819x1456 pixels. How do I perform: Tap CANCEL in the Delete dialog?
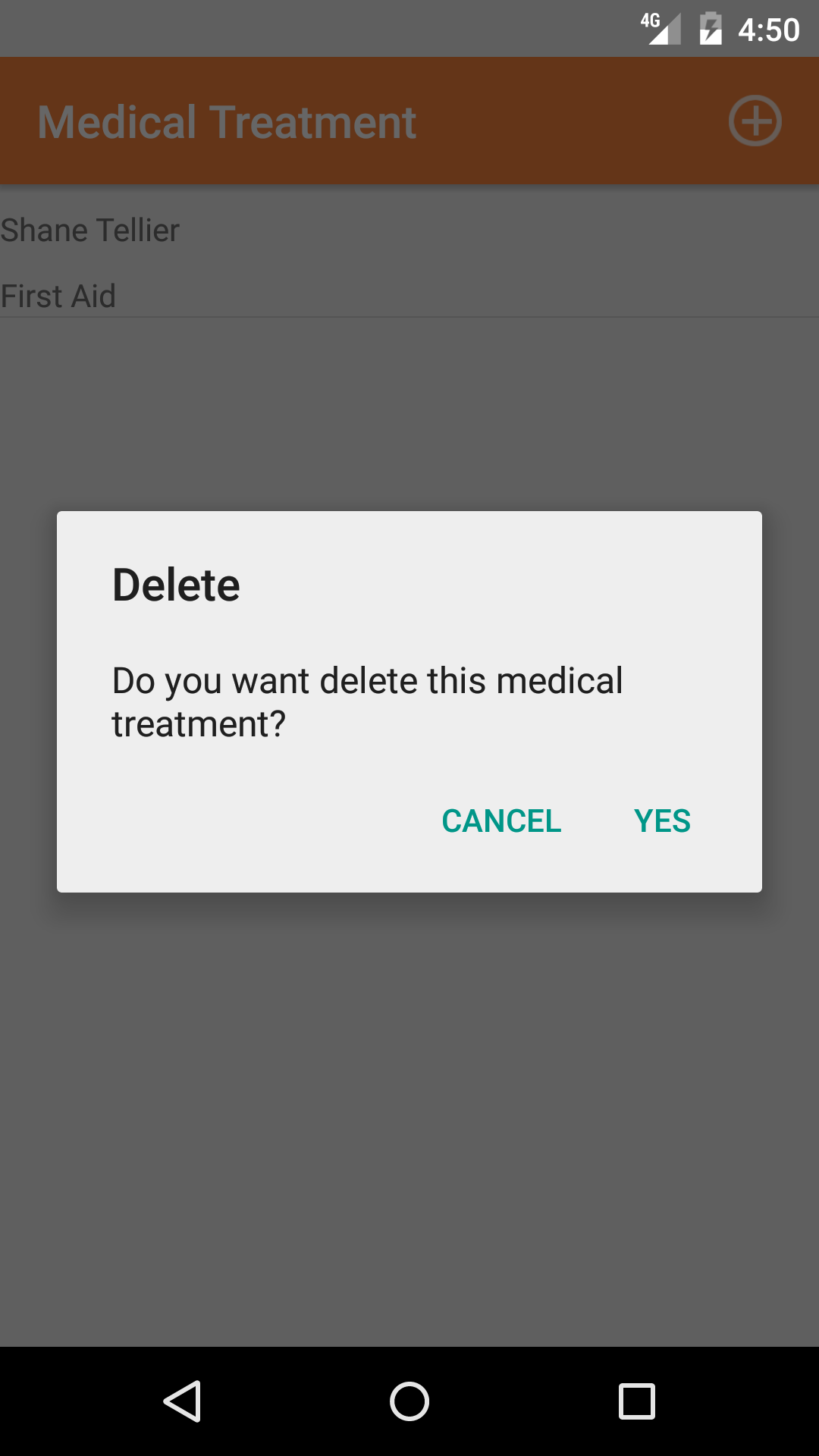[501, 821]
